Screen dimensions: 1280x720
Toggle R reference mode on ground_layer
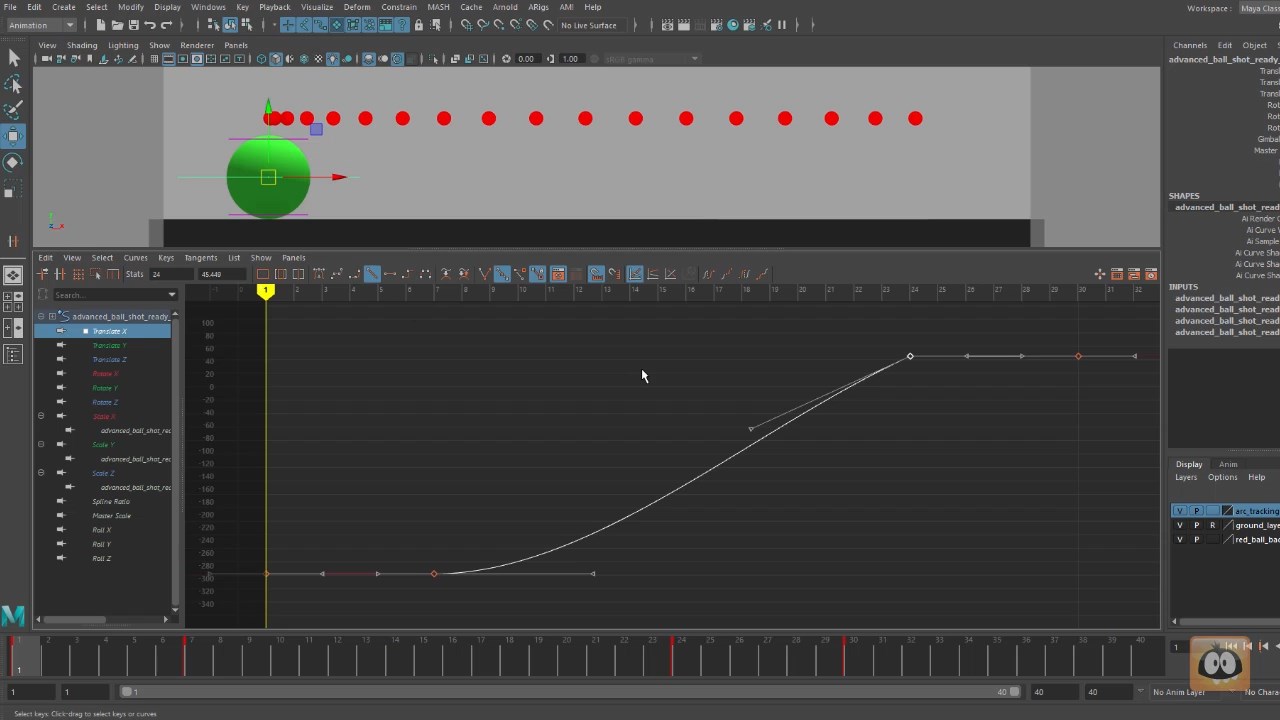click(x=1212, y=525)
